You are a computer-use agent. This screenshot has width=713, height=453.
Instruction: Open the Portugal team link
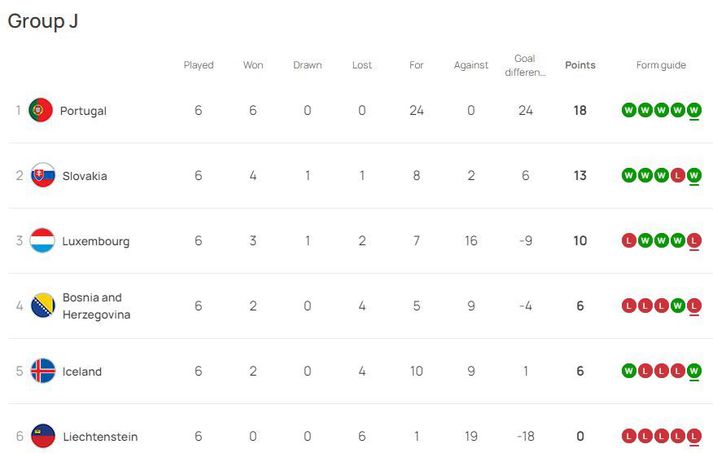coord(83,111)
